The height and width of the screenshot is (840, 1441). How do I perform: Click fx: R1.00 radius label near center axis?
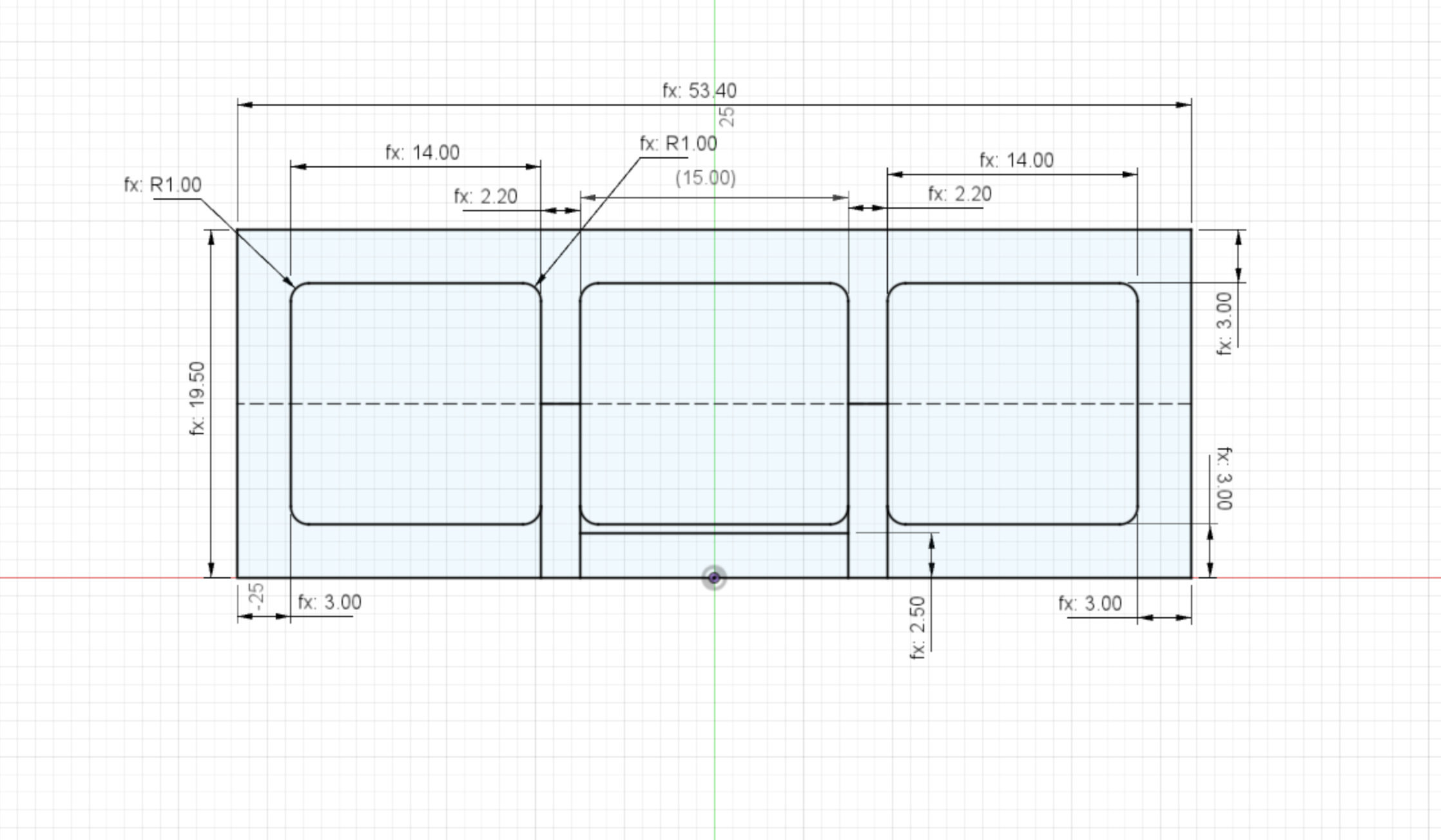[678, 144]
